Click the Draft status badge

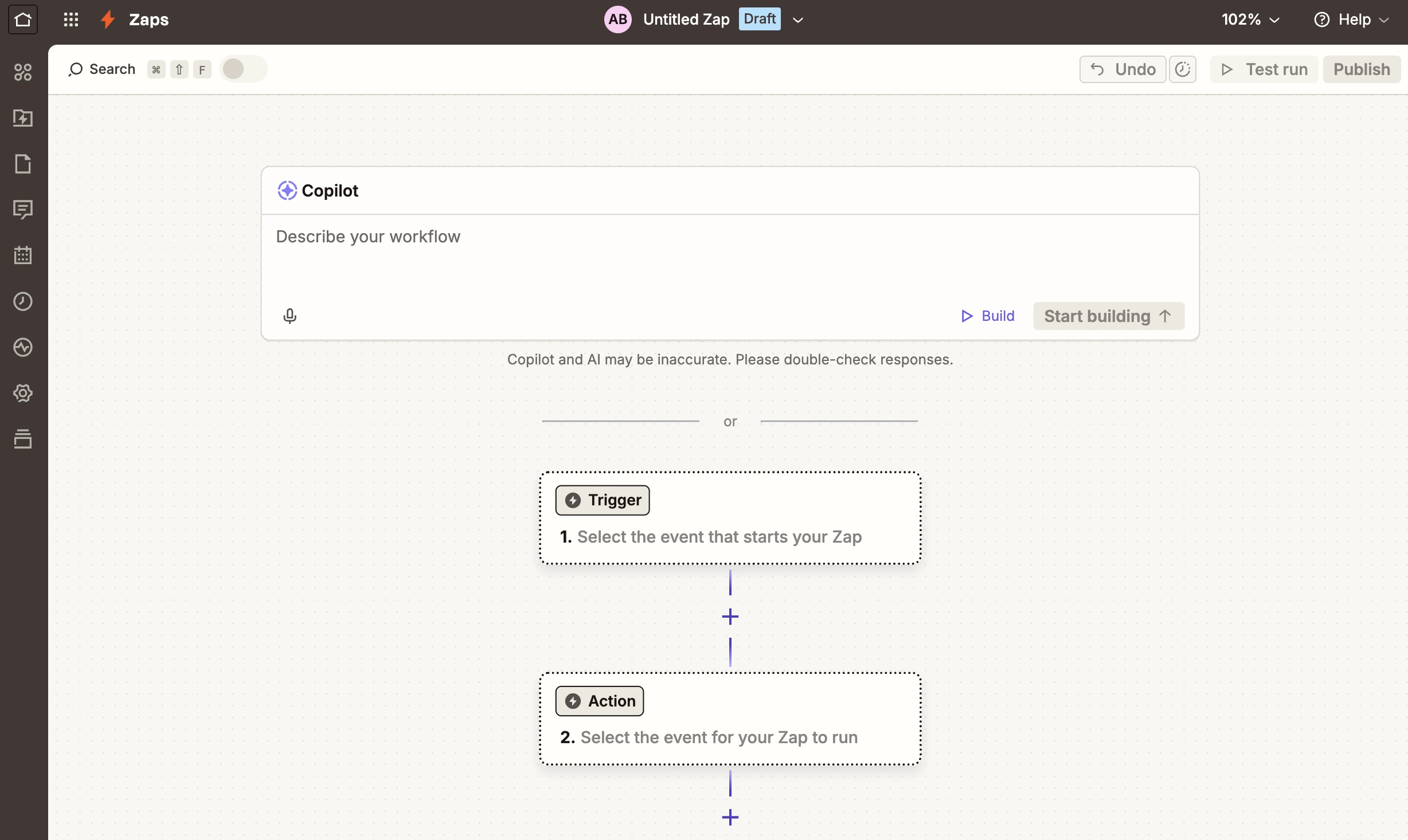pos(760,19)
